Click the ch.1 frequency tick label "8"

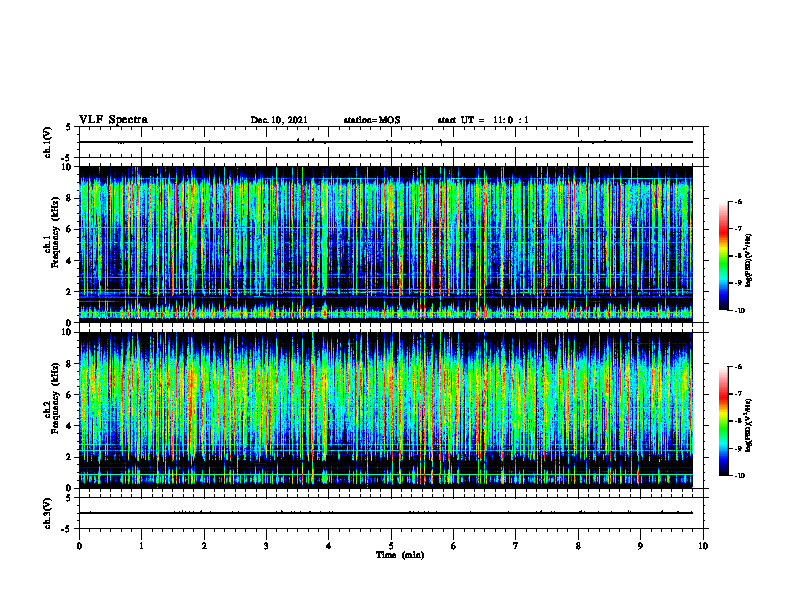[x=69, y=198]
